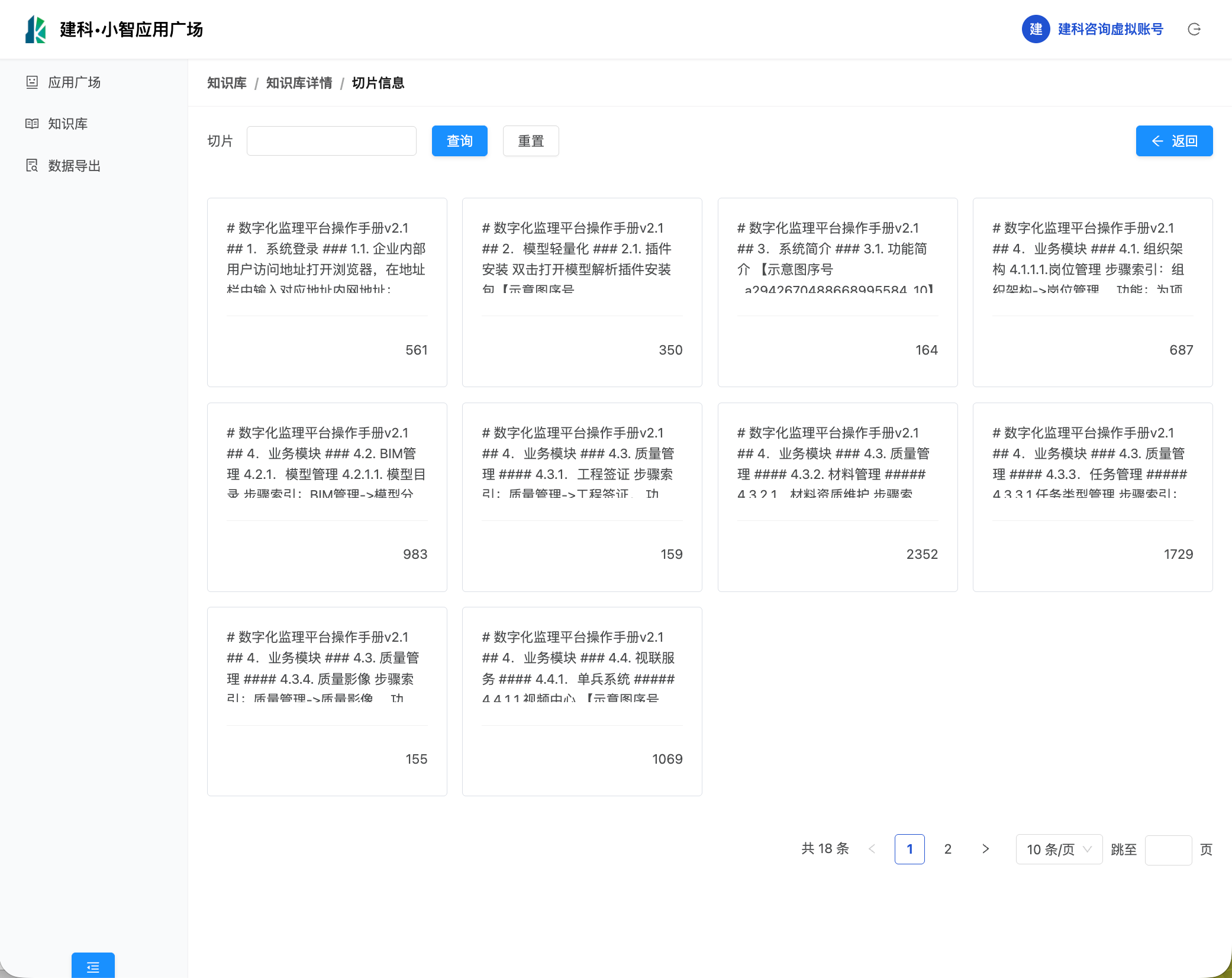Click the 数据导出 sidebar icon
1232x978 pixels.
tap(32, 166)
